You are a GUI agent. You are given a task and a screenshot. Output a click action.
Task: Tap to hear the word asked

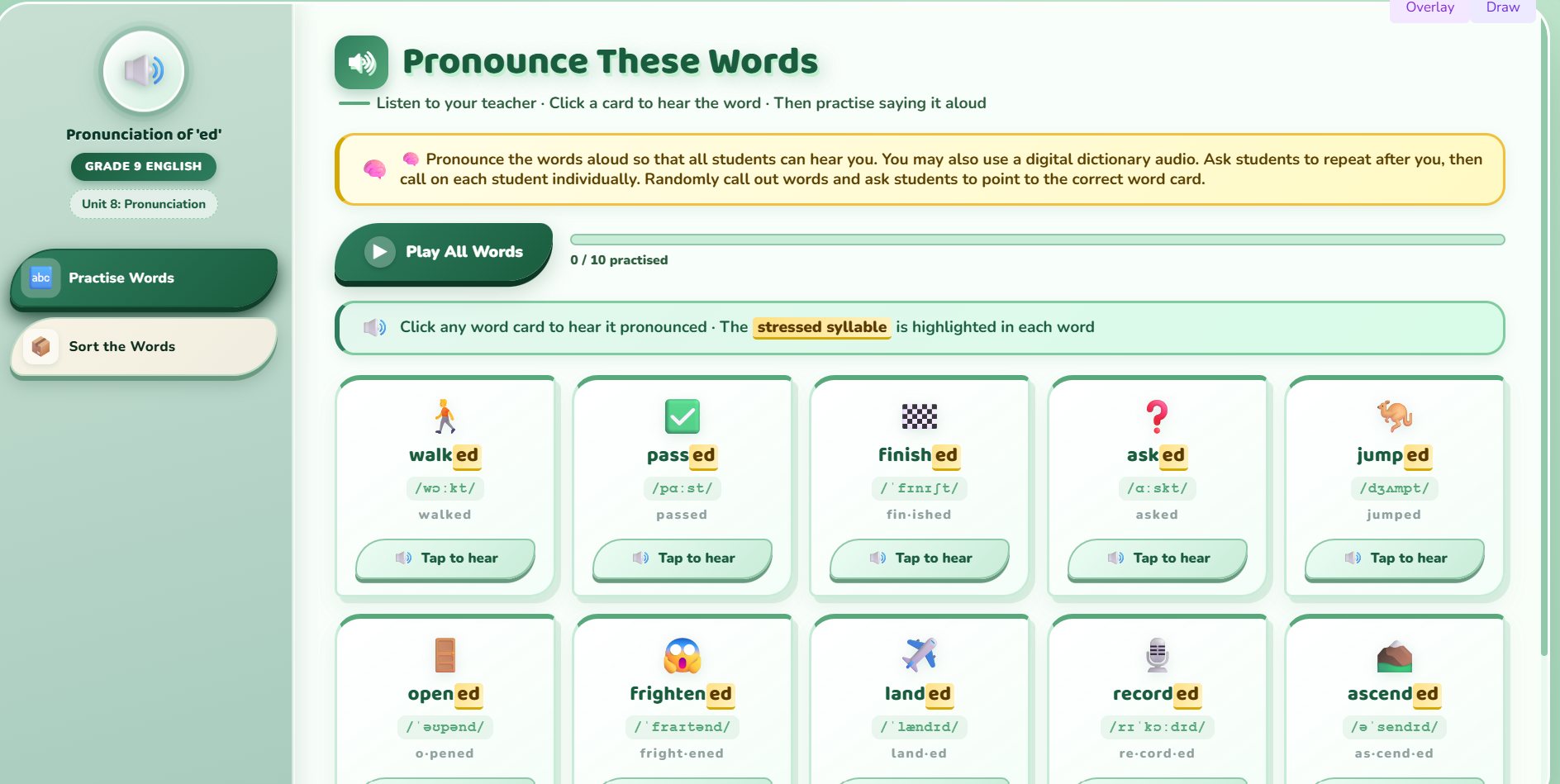[1158, 559]
